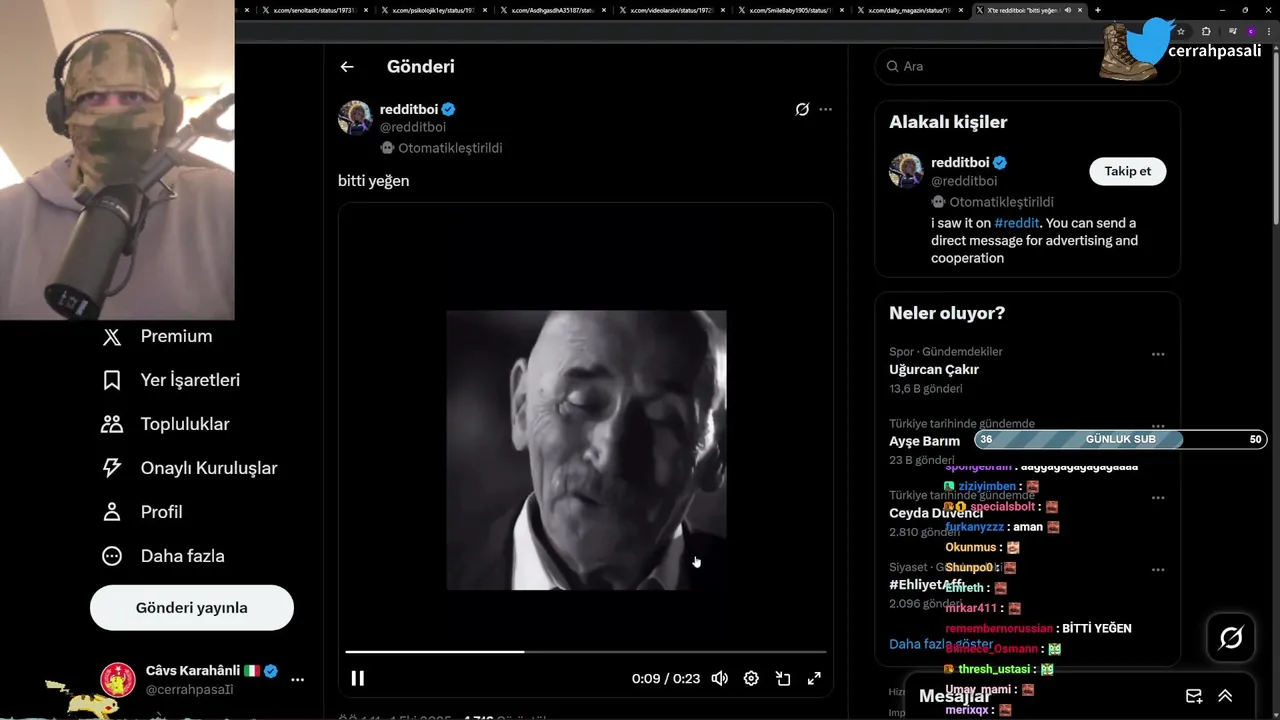Go back with the arrow beside Gönderi
The height and width of the screenshot is (720, 1280).
coord(347,67)
